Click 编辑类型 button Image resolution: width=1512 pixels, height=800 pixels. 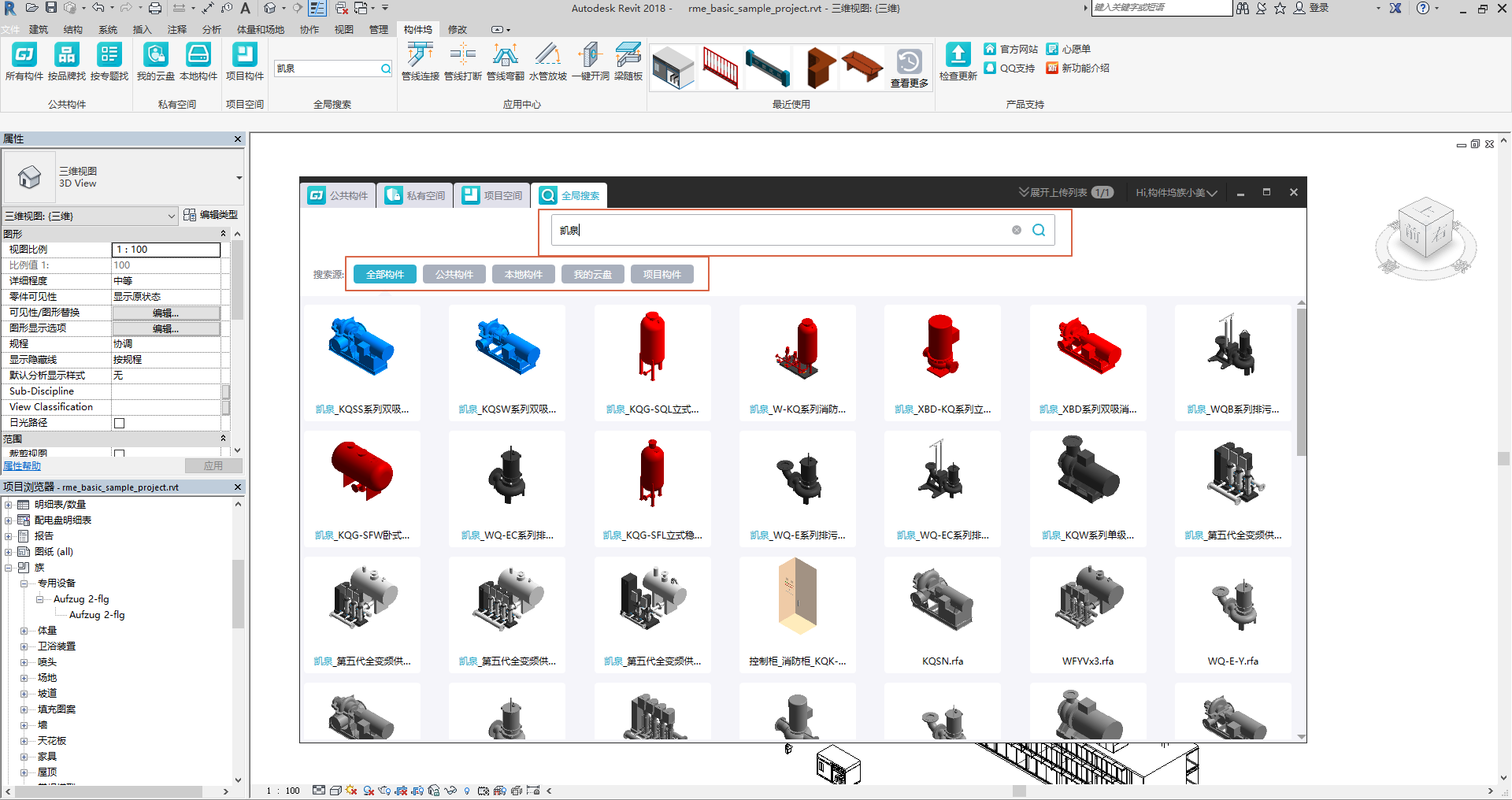(210, 215)
